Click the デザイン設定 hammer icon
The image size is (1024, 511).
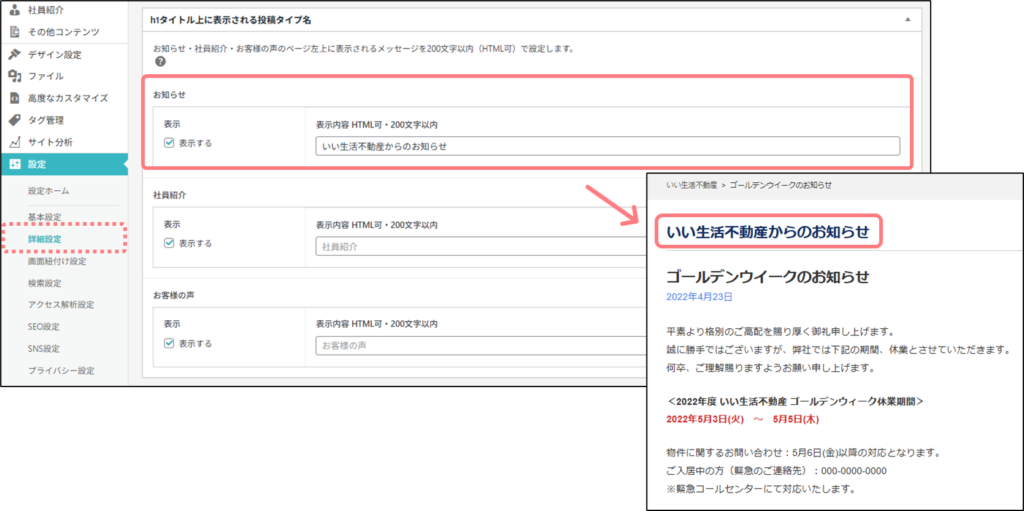coord(15,54)
